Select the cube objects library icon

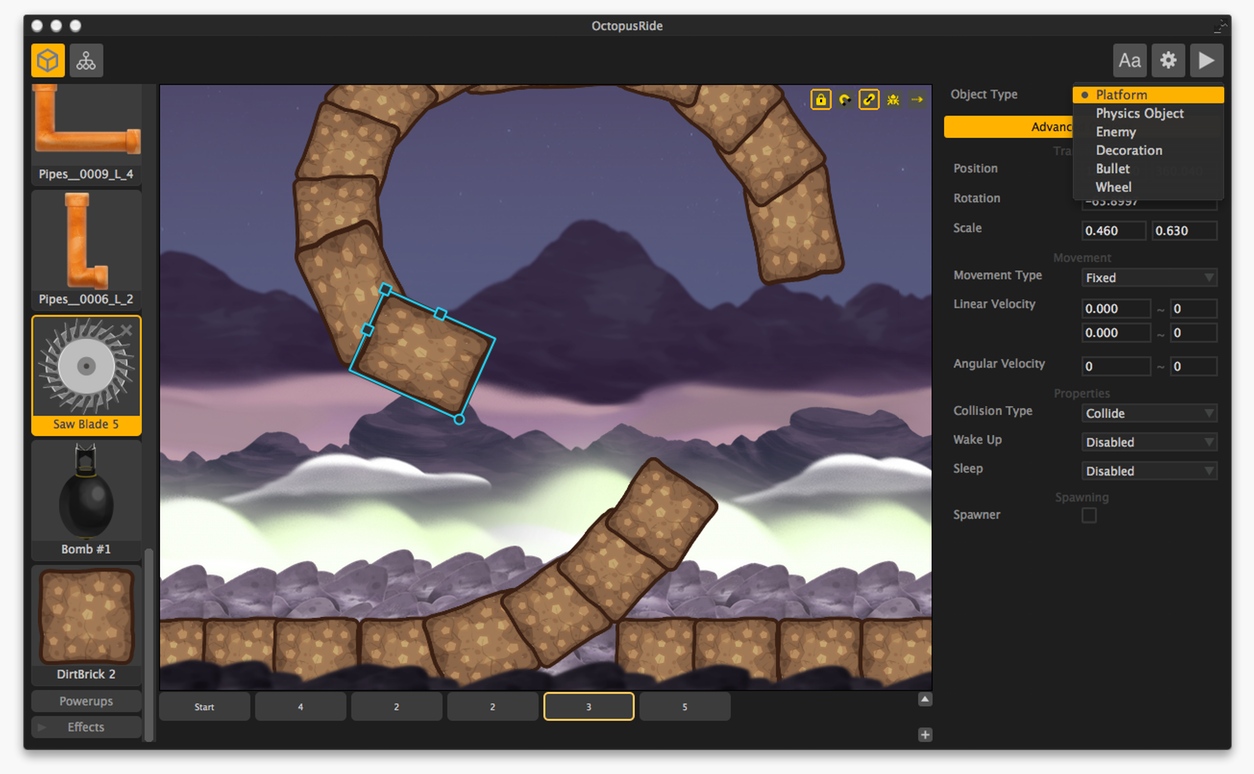click(48, 61)
